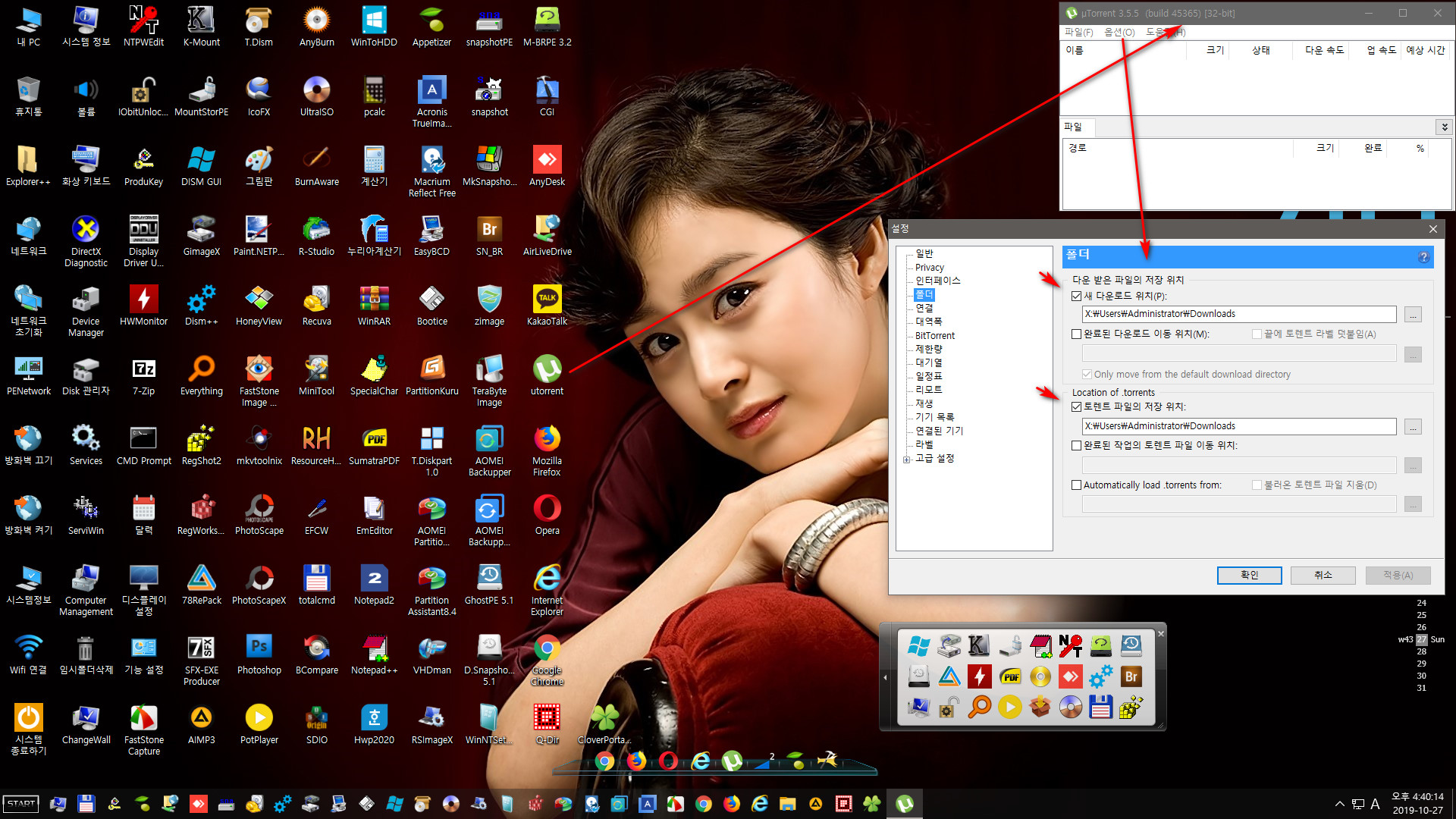Viewport: 1456px width, 819px height.
Task: Select Privacy in the settings tree
Action: coord(929,267)
